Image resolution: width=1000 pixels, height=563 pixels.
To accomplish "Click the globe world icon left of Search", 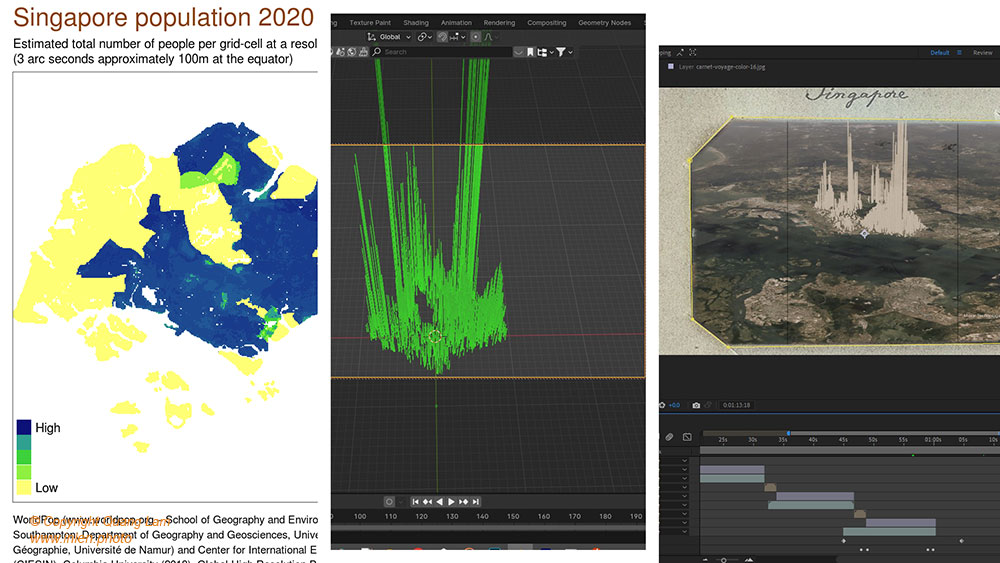I will 351,52.
